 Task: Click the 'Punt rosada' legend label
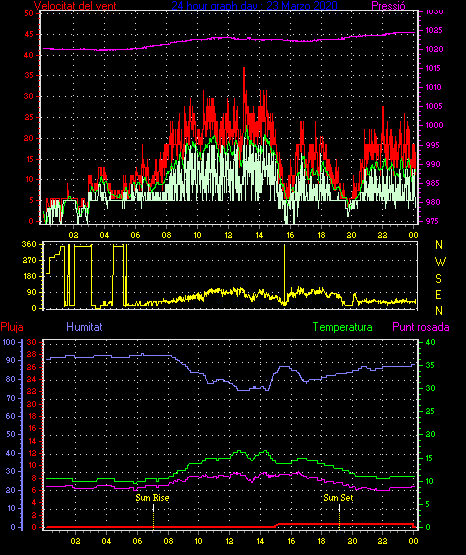point(421,327)
